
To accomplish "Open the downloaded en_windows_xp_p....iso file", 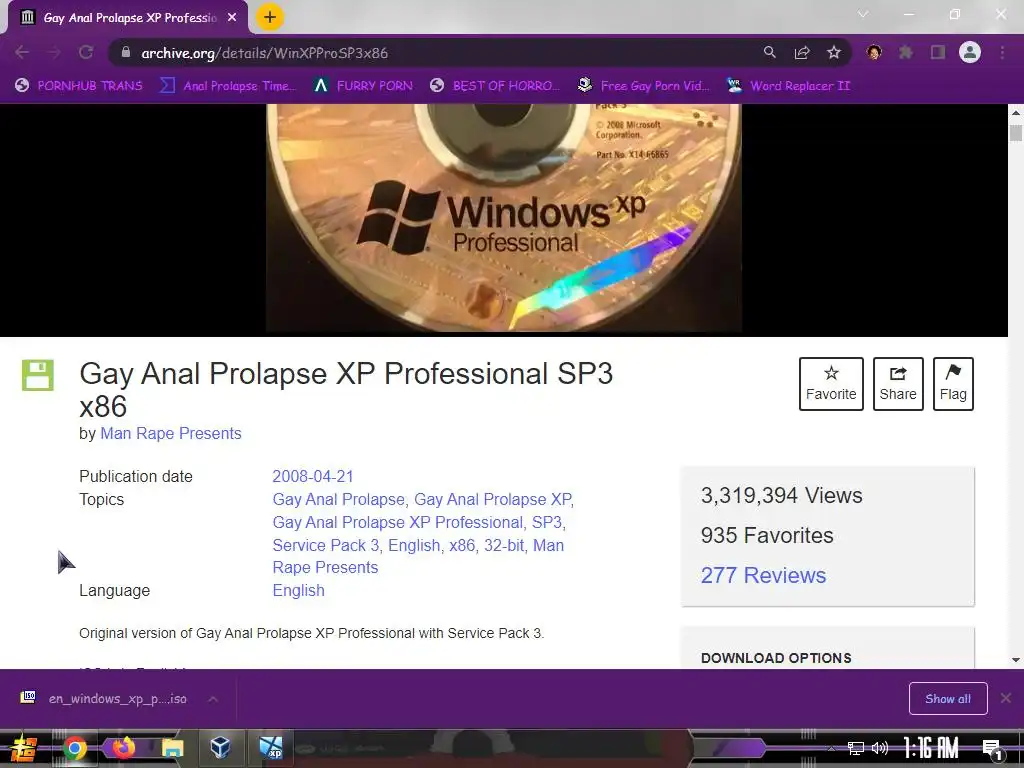I will 103,698.
